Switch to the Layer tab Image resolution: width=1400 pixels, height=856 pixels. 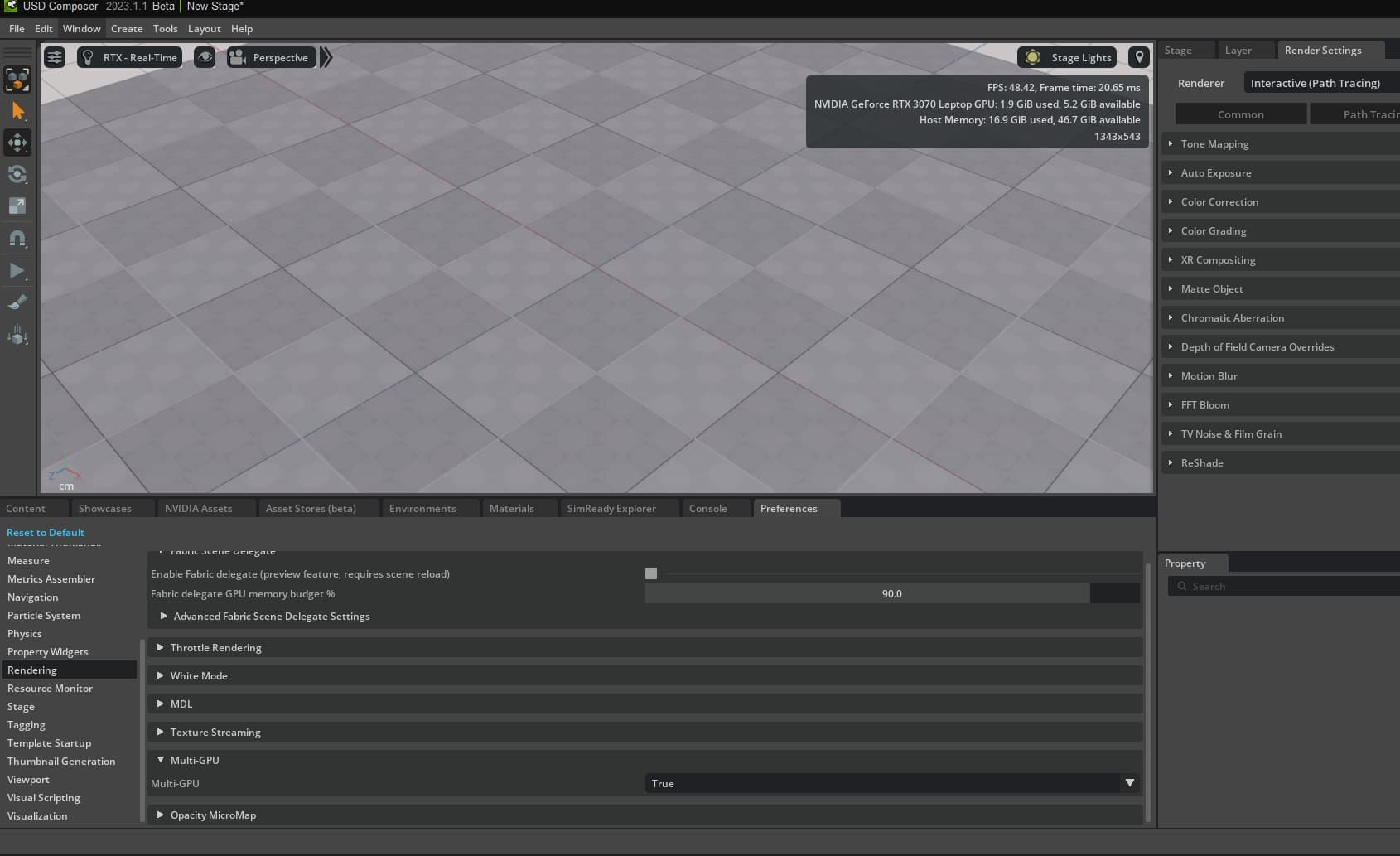pyautogui.click(x=1240, y=50)
